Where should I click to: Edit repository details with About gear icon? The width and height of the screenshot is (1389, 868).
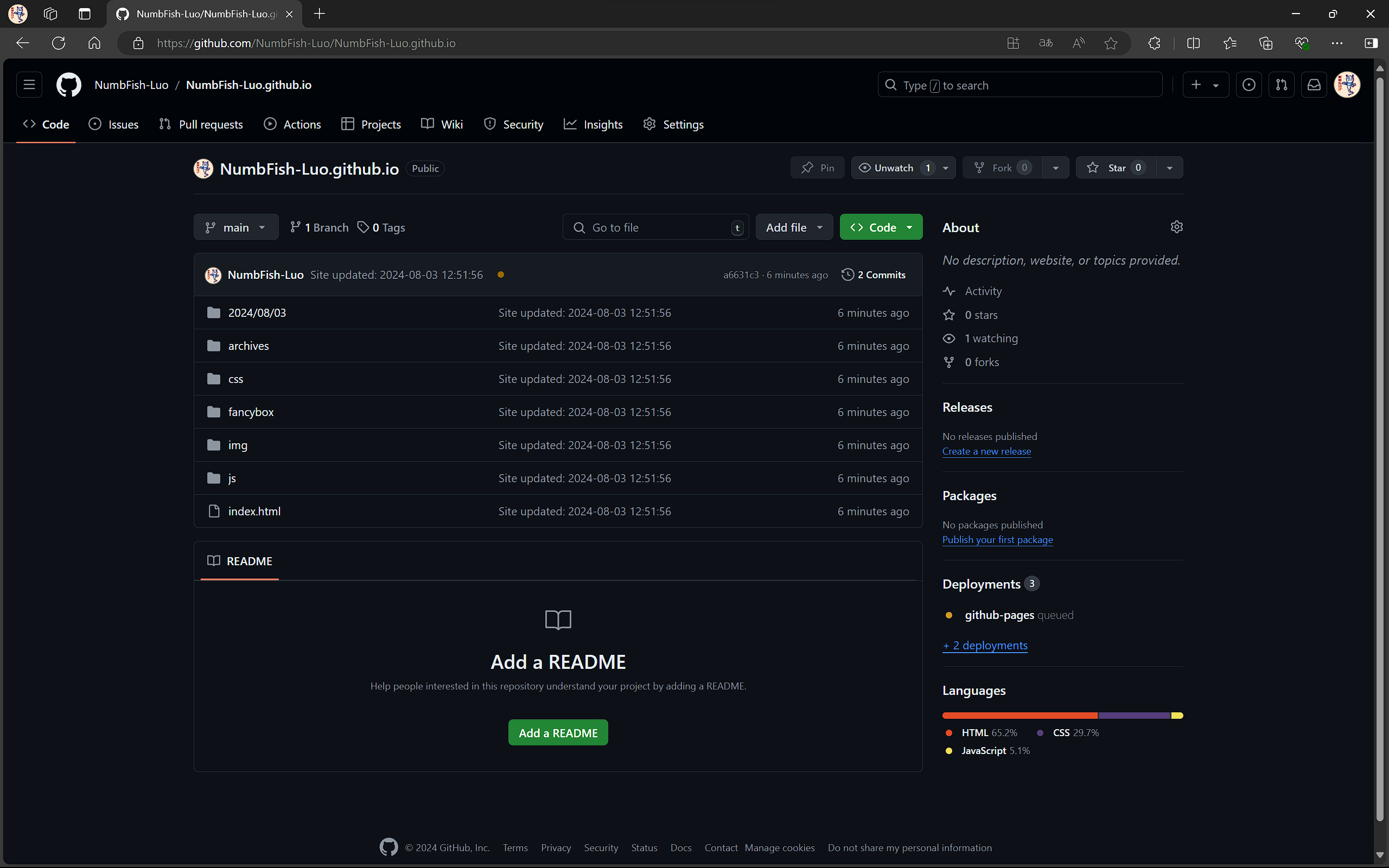1177,227
